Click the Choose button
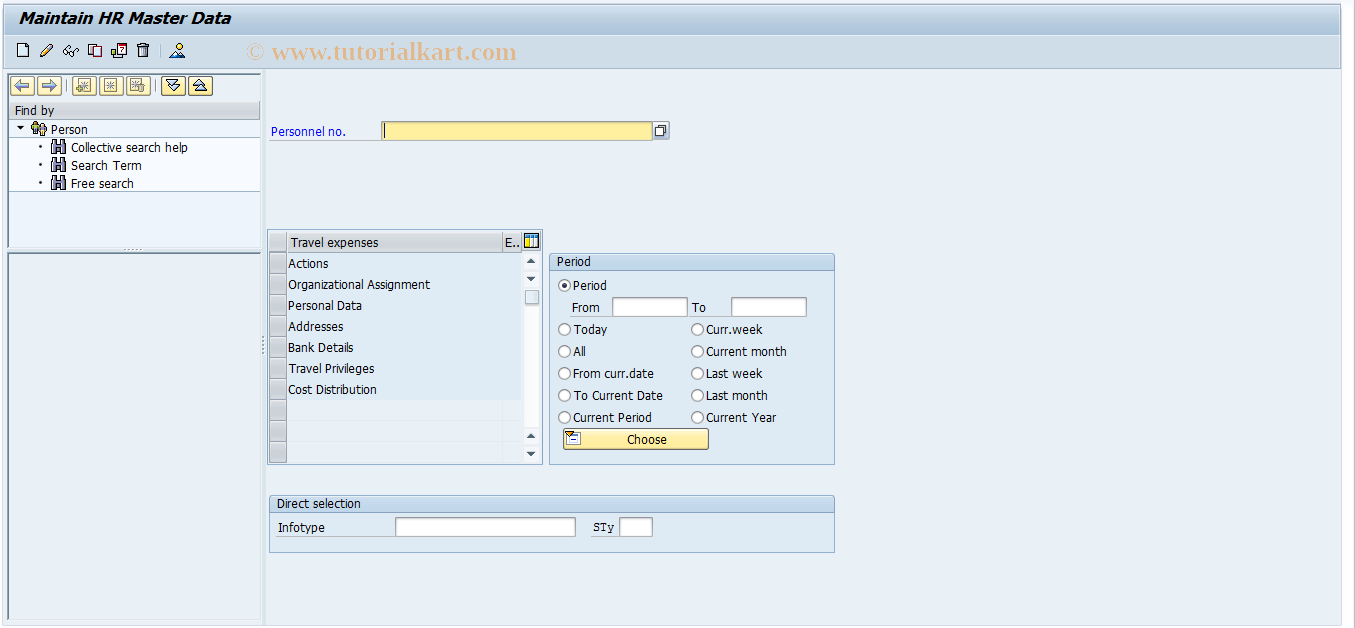The width and height of the screenshot is (1355, 628). click(635, 439)
